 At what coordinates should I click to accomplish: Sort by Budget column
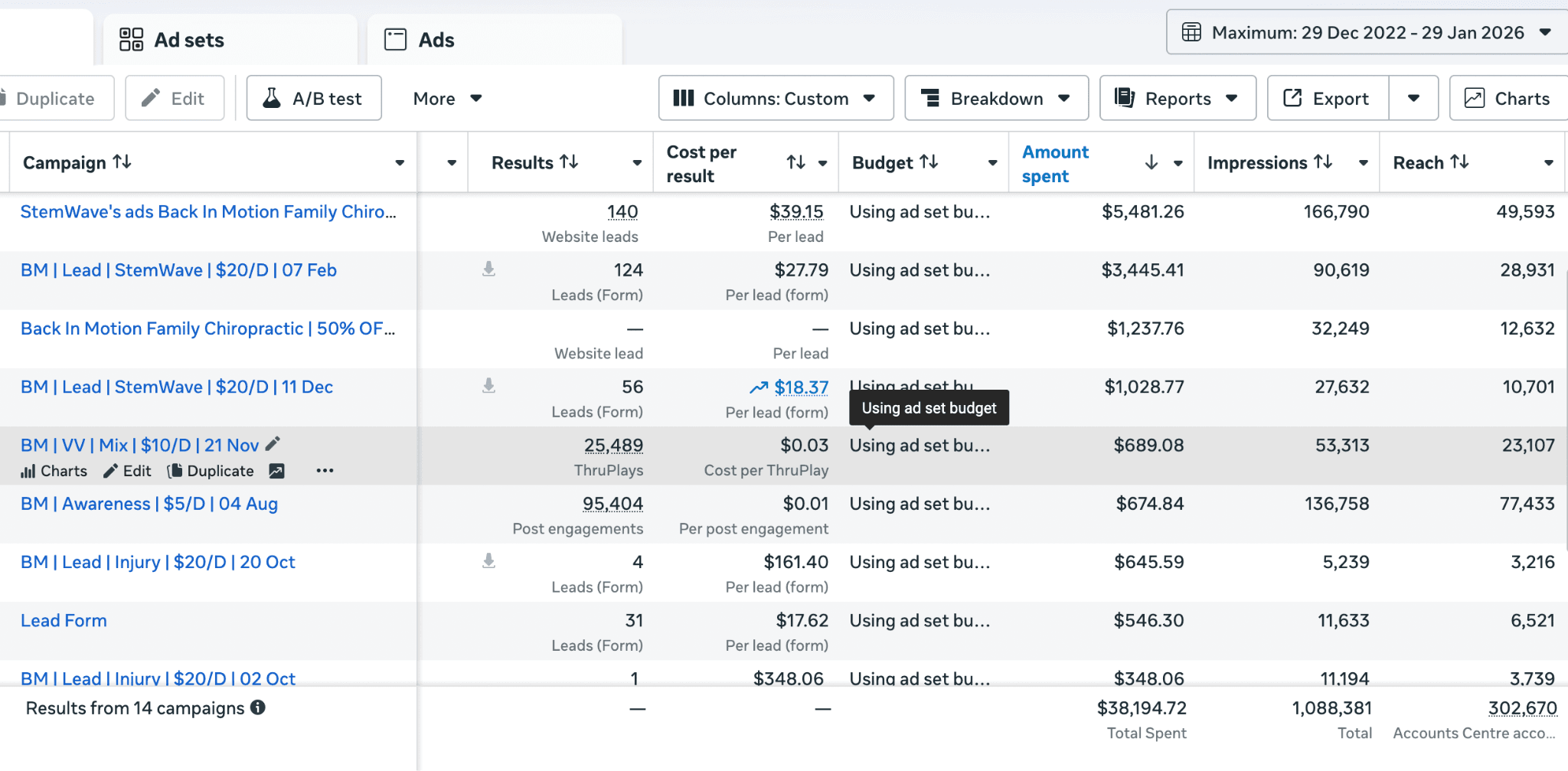pos(929,162)
